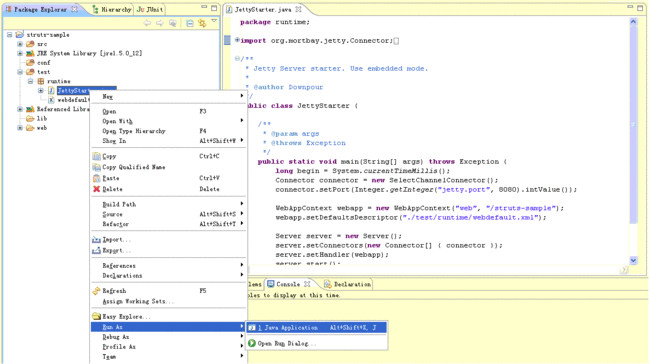Click the highlighted Run As entry
650x364 pixels.
tap(169, 327)
